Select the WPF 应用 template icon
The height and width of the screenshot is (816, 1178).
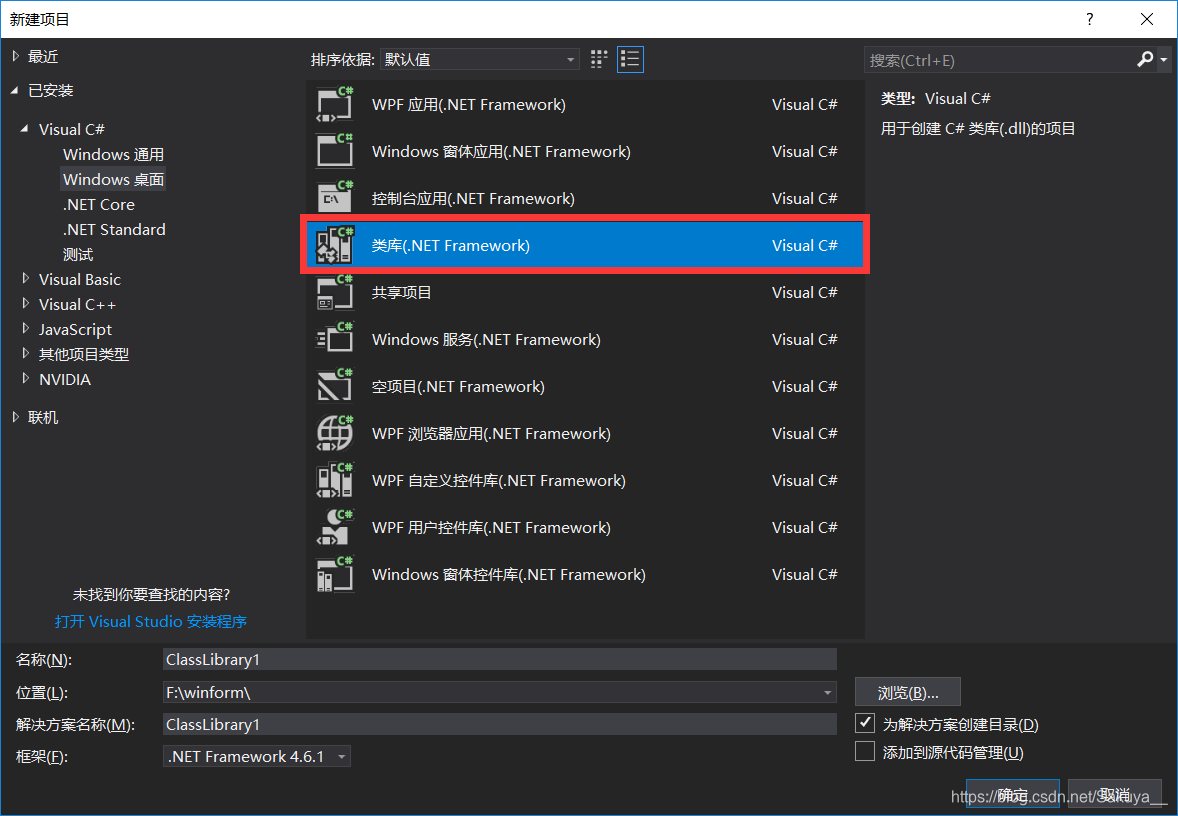pyautogui.click(x=335, y=104)
